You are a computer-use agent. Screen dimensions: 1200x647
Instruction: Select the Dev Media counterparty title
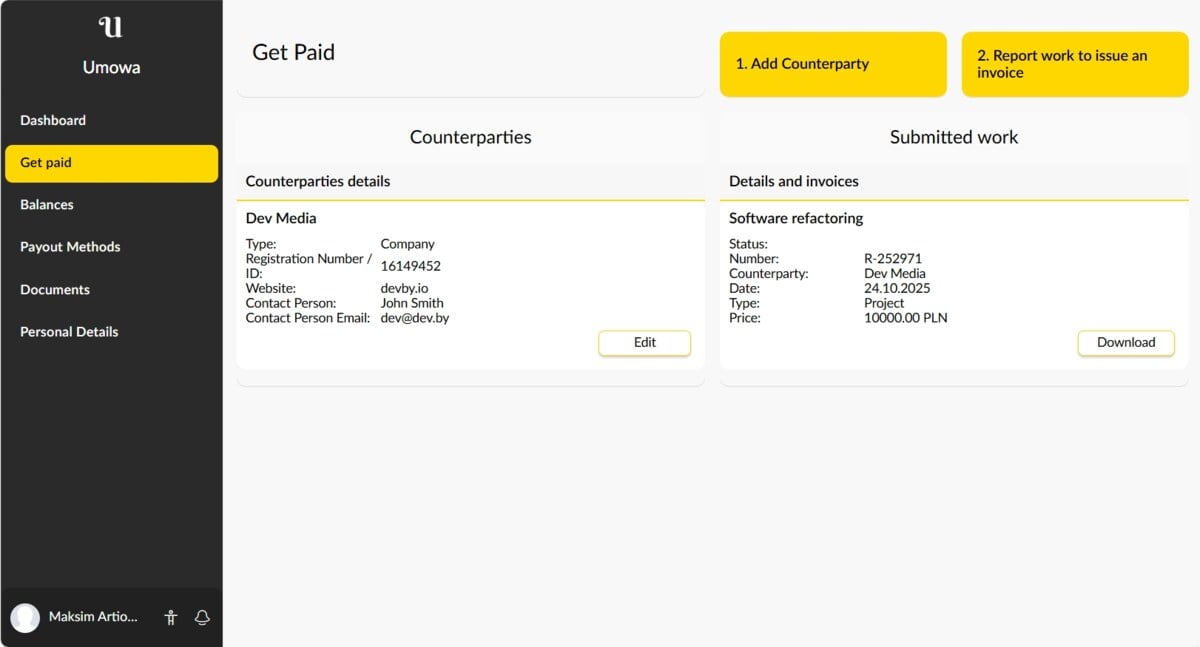tap(281, 218)
